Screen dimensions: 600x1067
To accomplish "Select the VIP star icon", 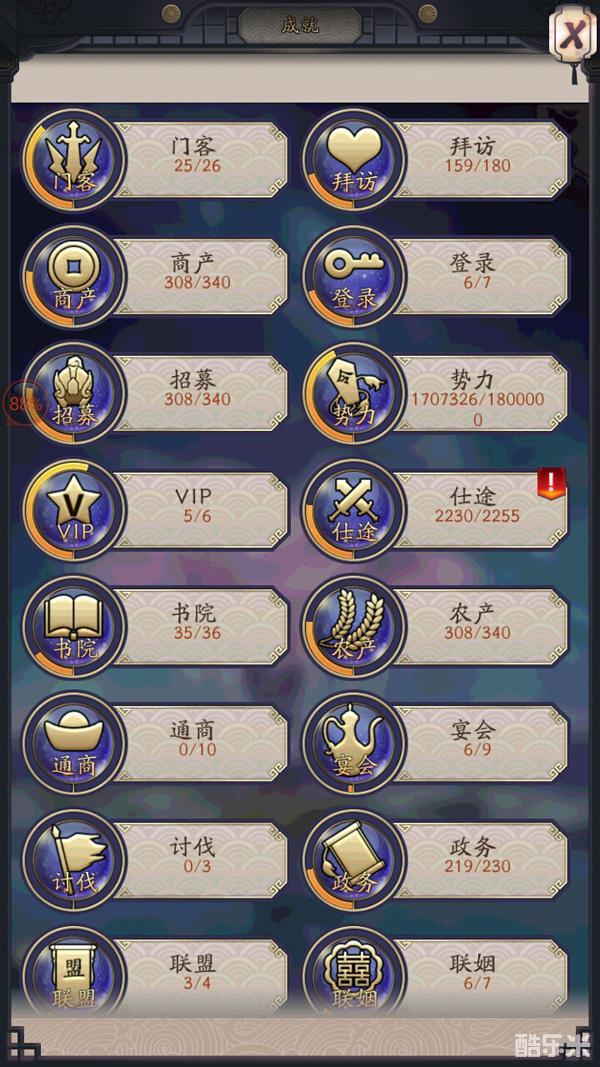I will coord(74,511).
